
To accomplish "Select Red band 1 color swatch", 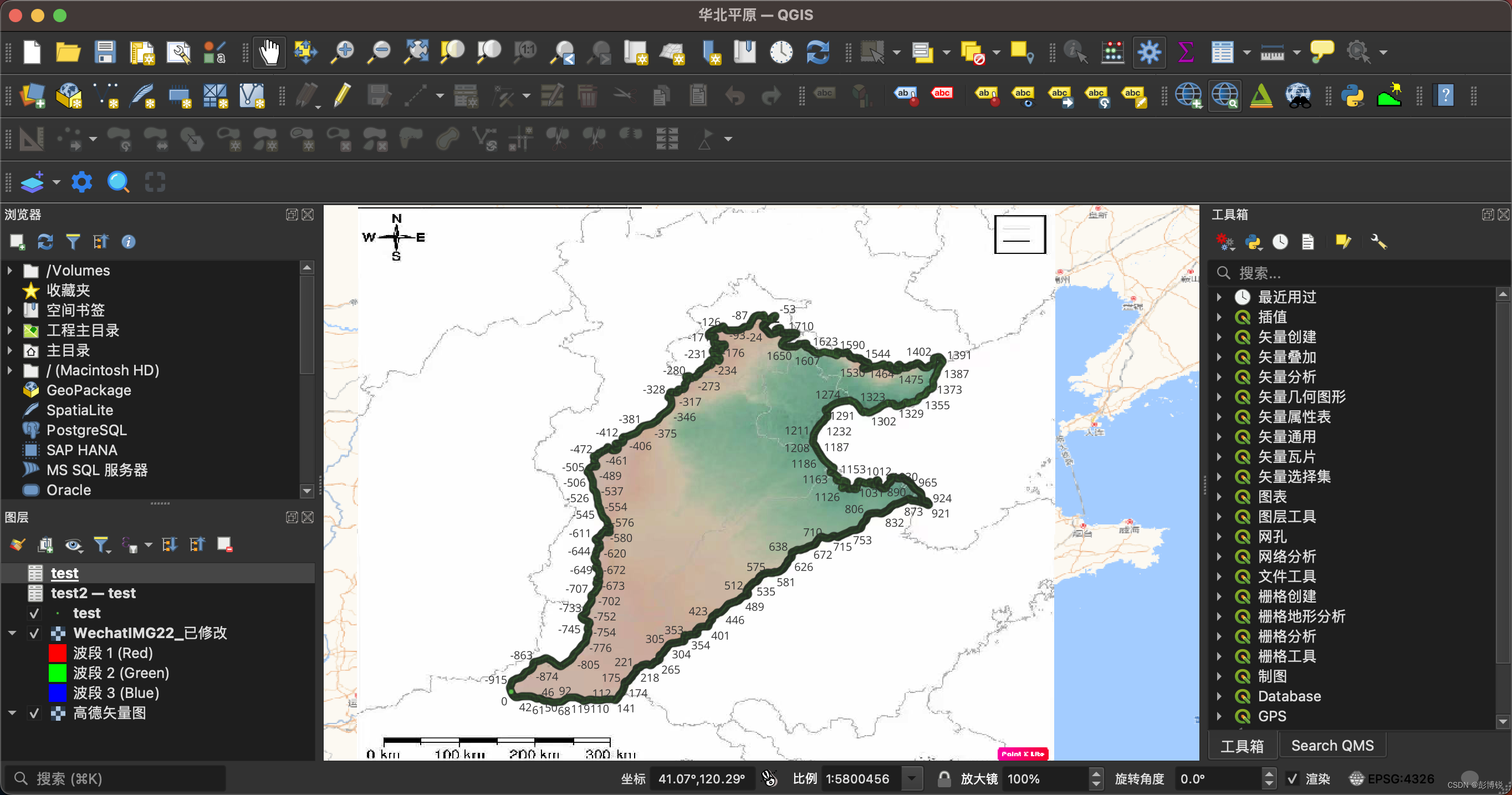I will click(58, 654).
